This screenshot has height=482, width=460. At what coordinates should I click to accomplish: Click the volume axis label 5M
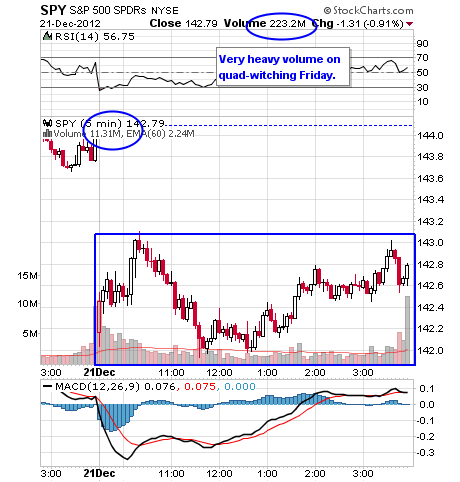coord(30,333)
